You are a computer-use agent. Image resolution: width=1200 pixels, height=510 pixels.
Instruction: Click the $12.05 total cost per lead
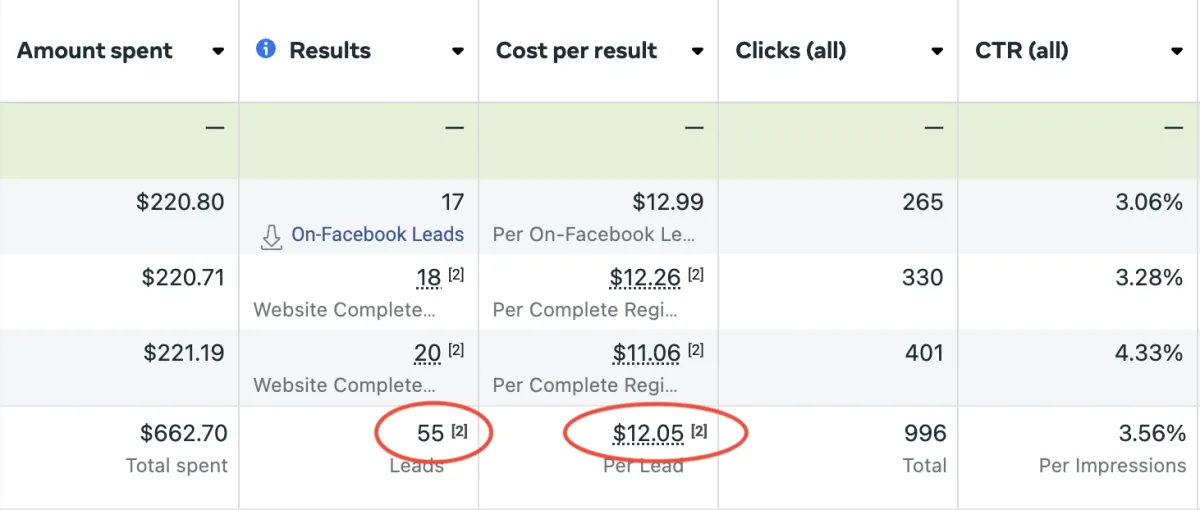[648, 433]
